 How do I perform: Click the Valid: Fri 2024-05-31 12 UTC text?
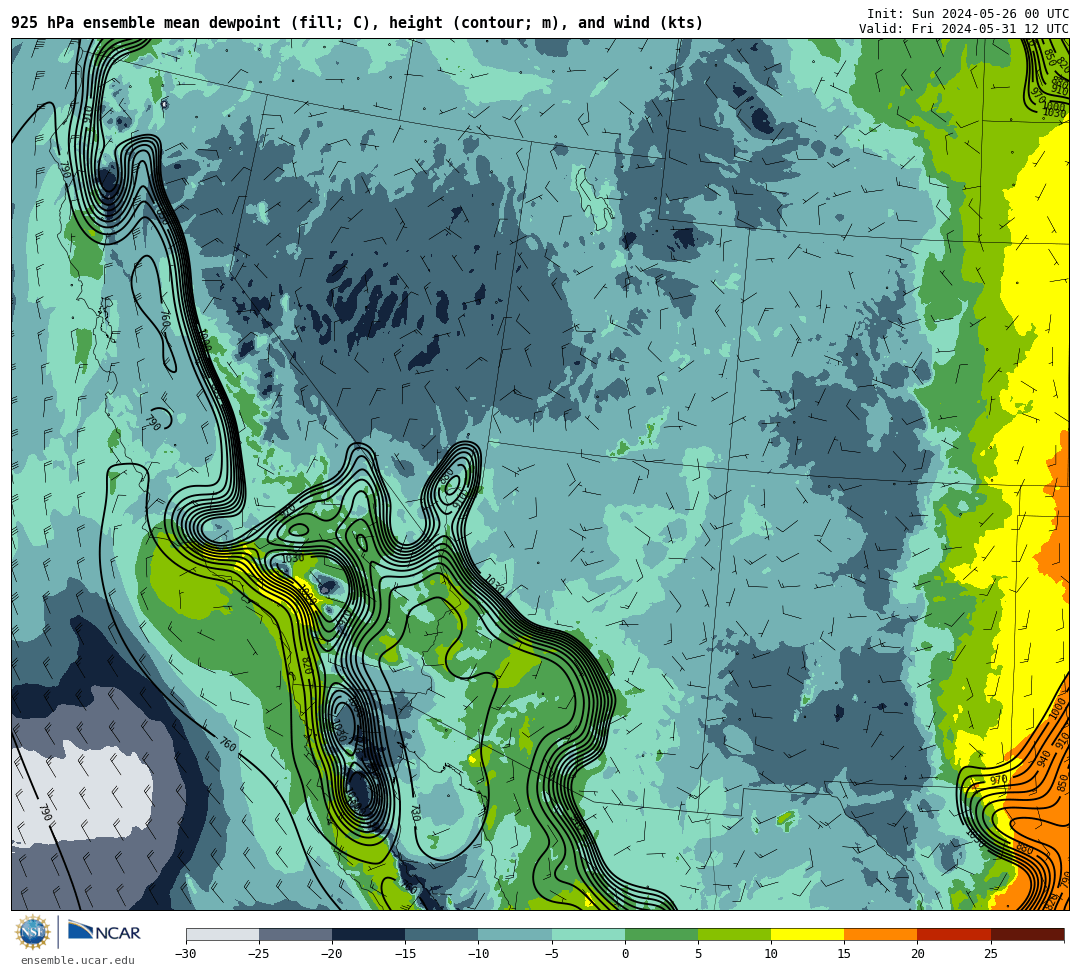(x=964, y=29)
